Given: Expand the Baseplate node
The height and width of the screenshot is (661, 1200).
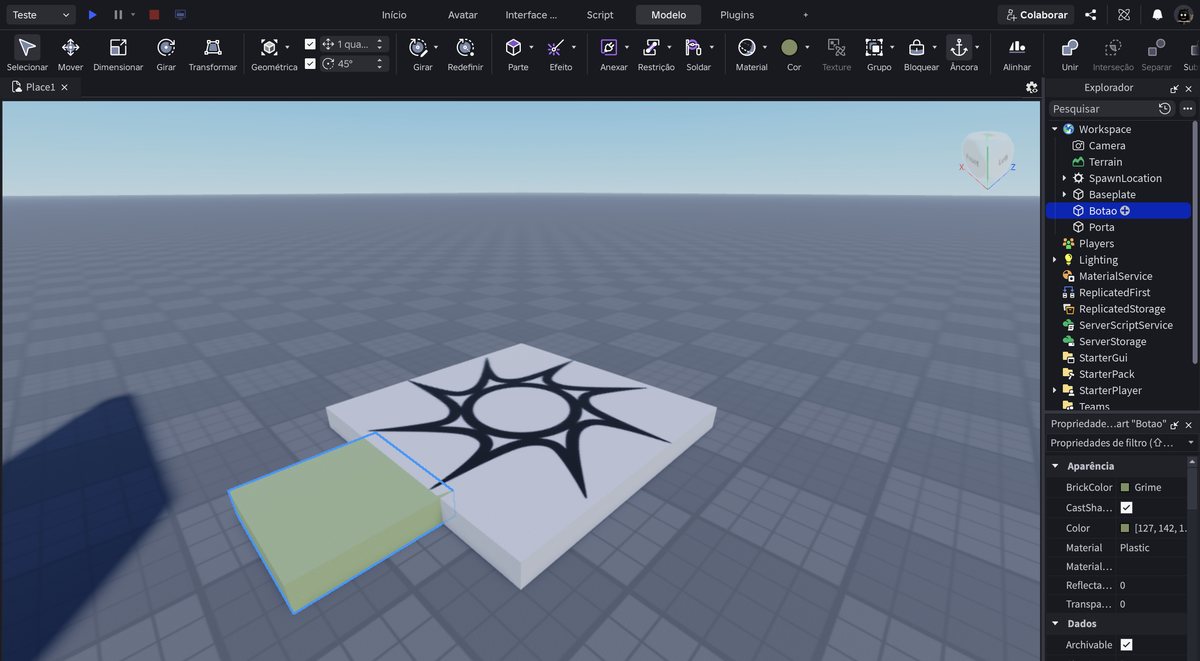Looking at the screenshot, I should pyautogui.click(x=1064, y=194).
